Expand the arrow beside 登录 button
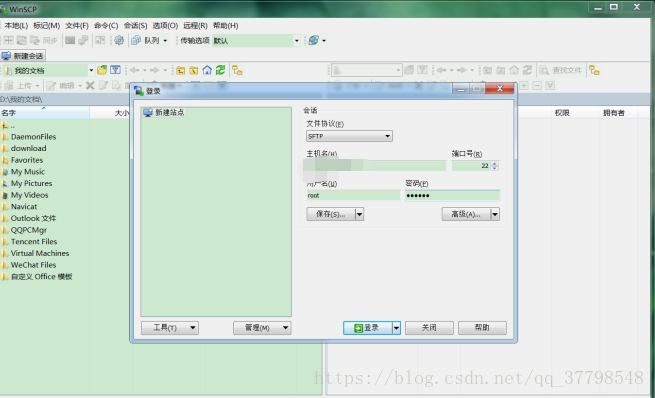 [396, 328]
